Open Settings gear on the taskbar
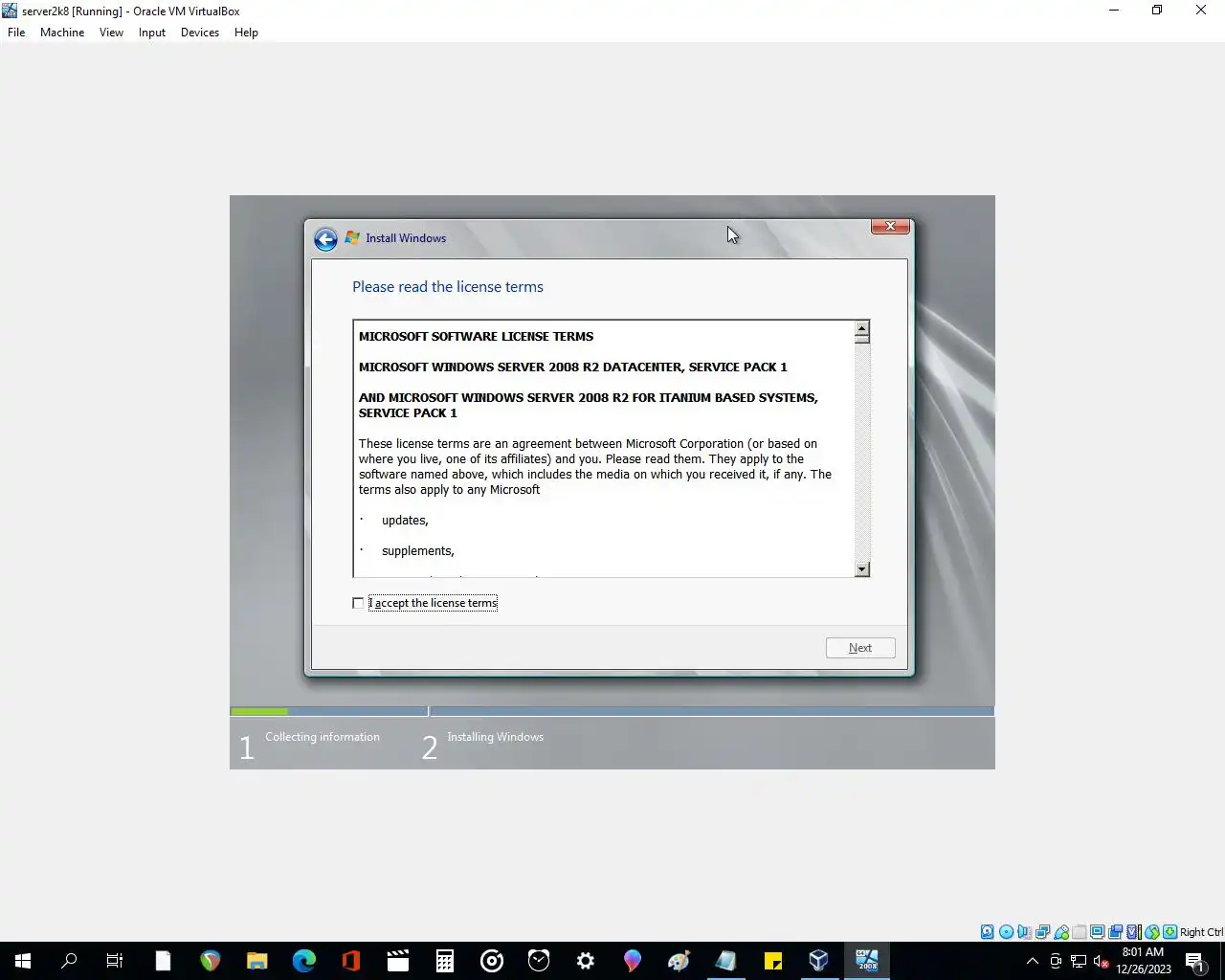 tap(586, 961)
